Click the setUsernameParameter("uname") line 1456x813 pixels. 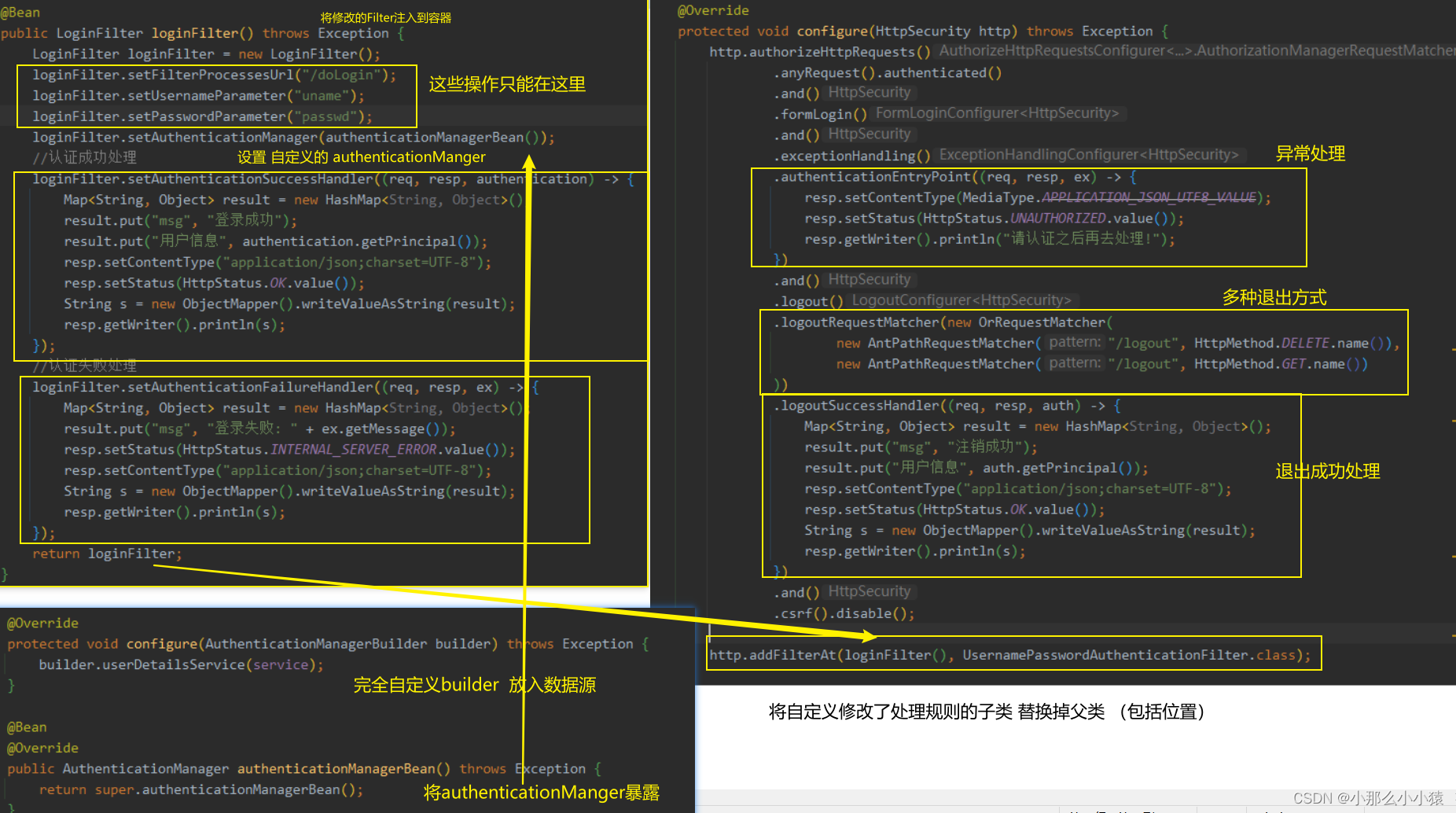click(x=199, y=96)
